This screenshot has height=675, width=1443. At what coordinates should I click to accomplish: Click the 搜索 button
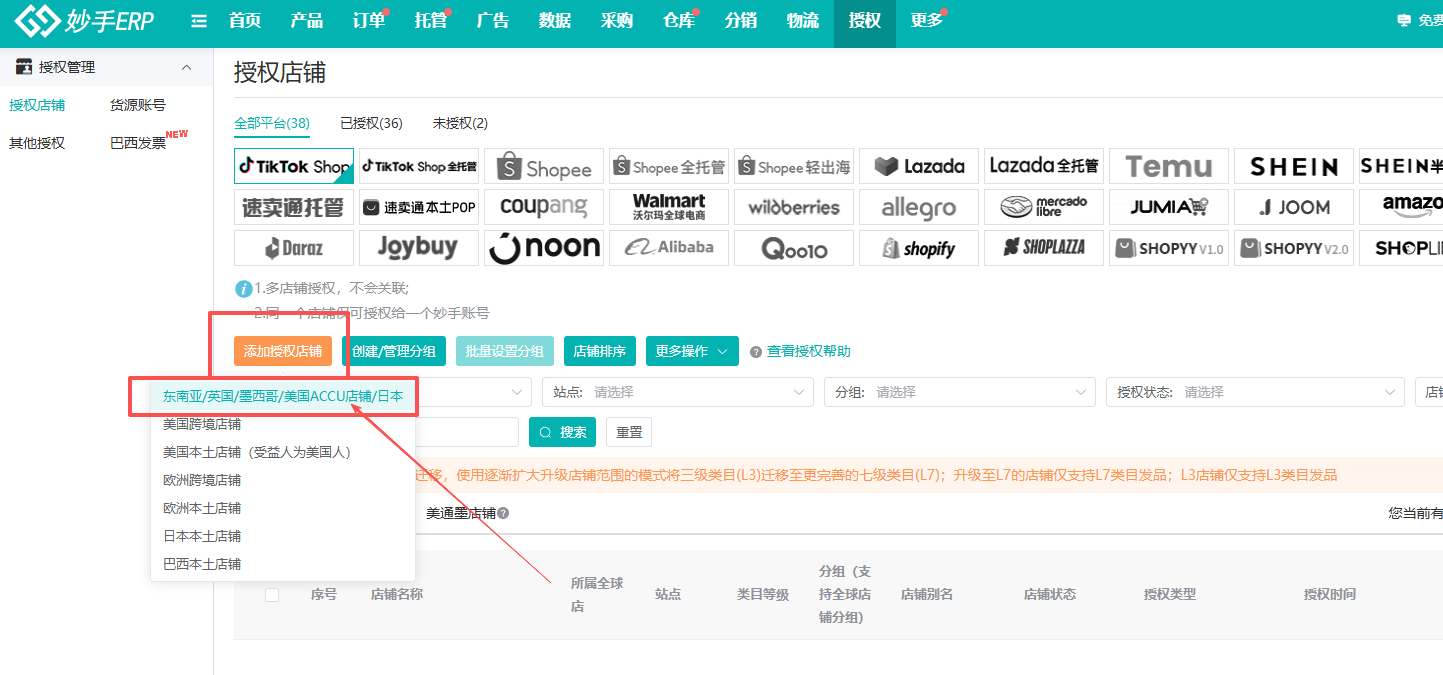(563, 432)
